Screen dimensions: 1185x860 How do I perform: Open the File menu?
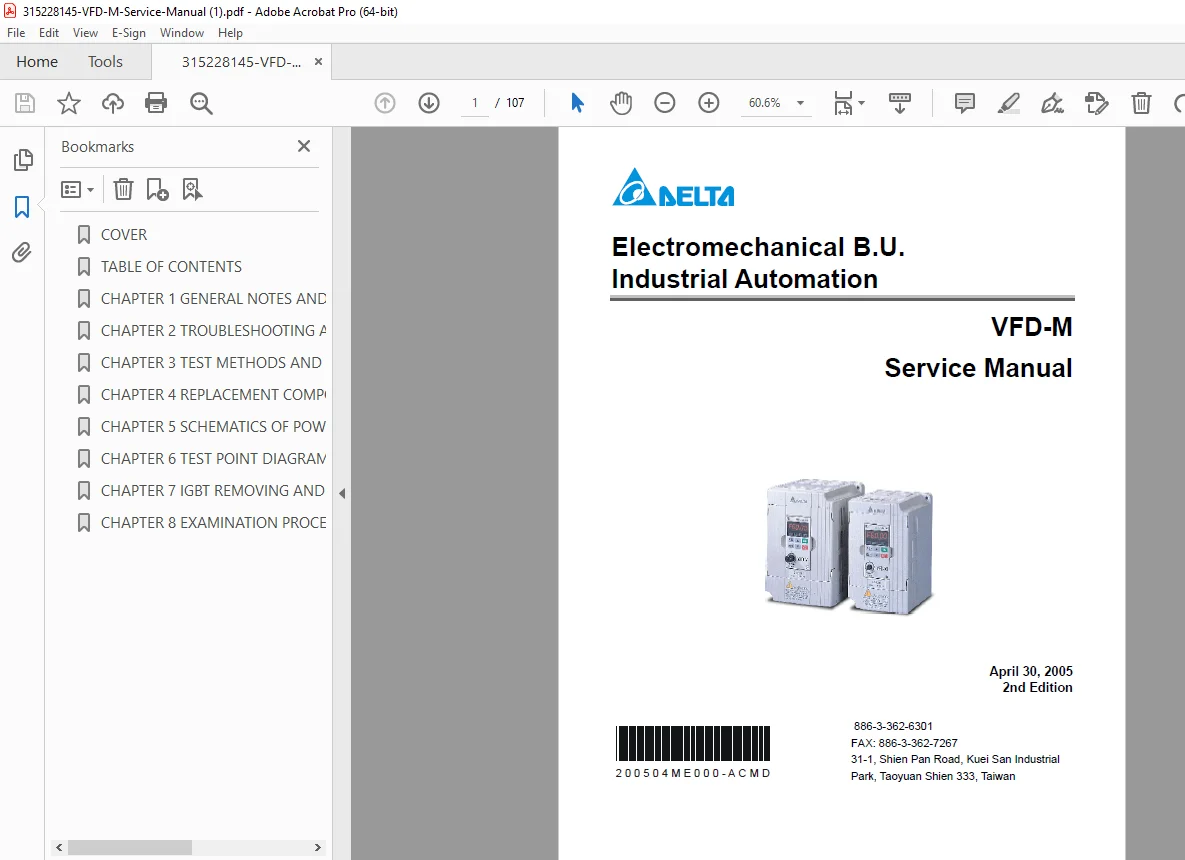pos(16,32)
